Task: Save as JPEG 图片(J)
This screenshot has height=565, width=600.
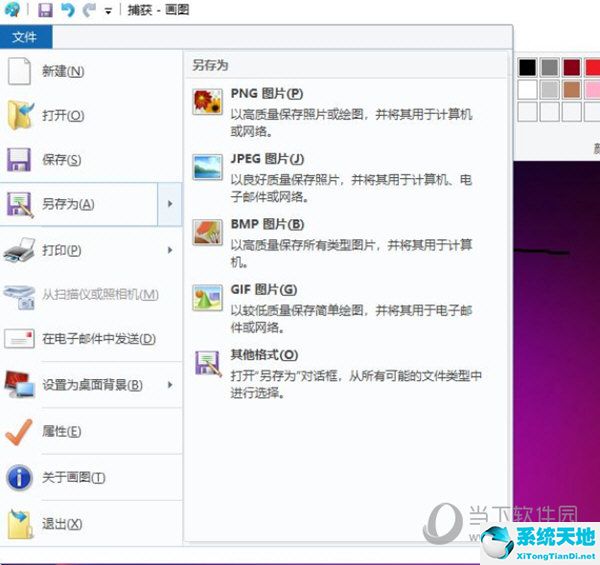Action: pos(347,177)
